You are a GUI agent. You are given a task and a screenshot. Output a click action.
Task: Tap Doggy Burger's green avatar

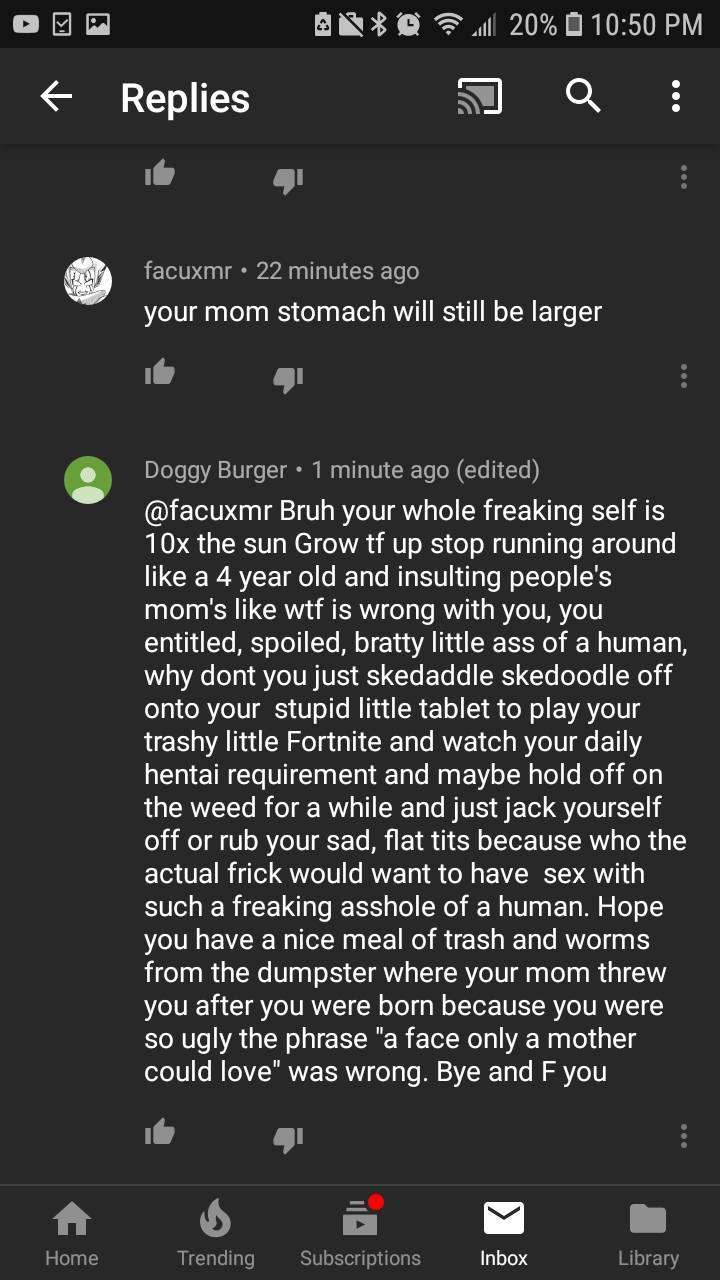pyautogui.click(x=88, y=480)
